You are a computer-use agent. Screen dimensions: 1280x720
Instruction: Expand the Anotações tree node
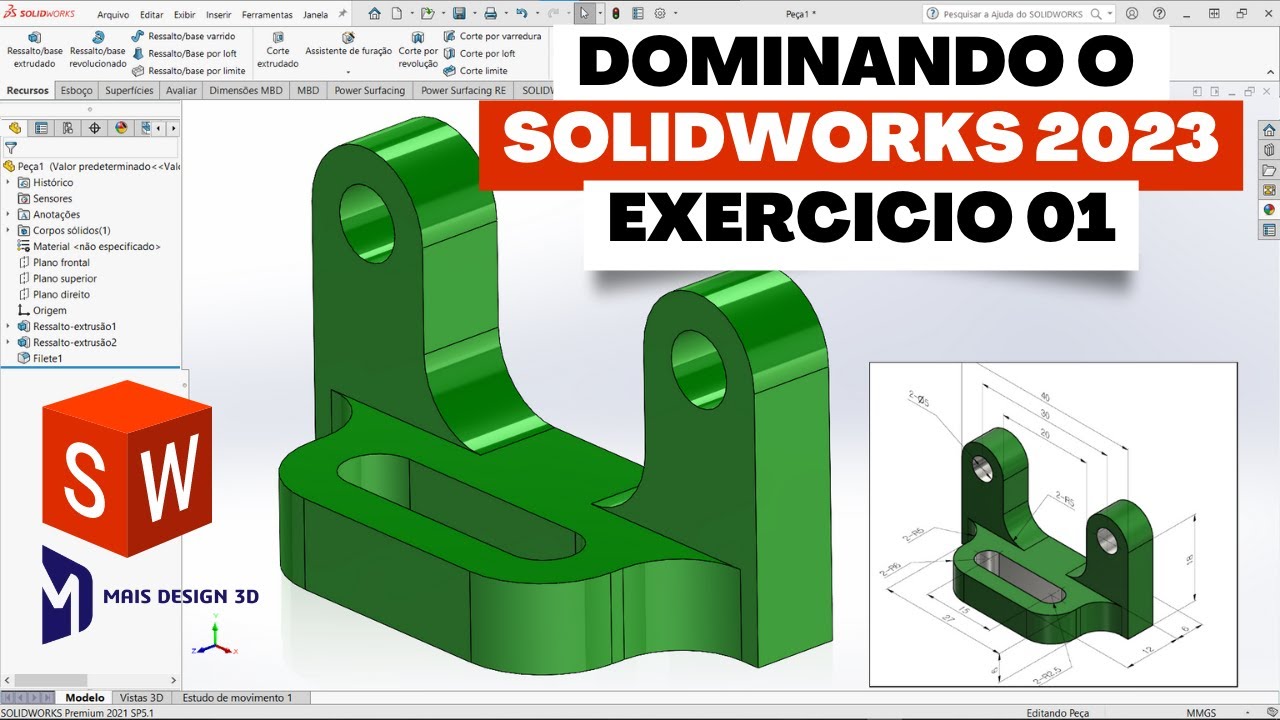[x=9, y=215]
